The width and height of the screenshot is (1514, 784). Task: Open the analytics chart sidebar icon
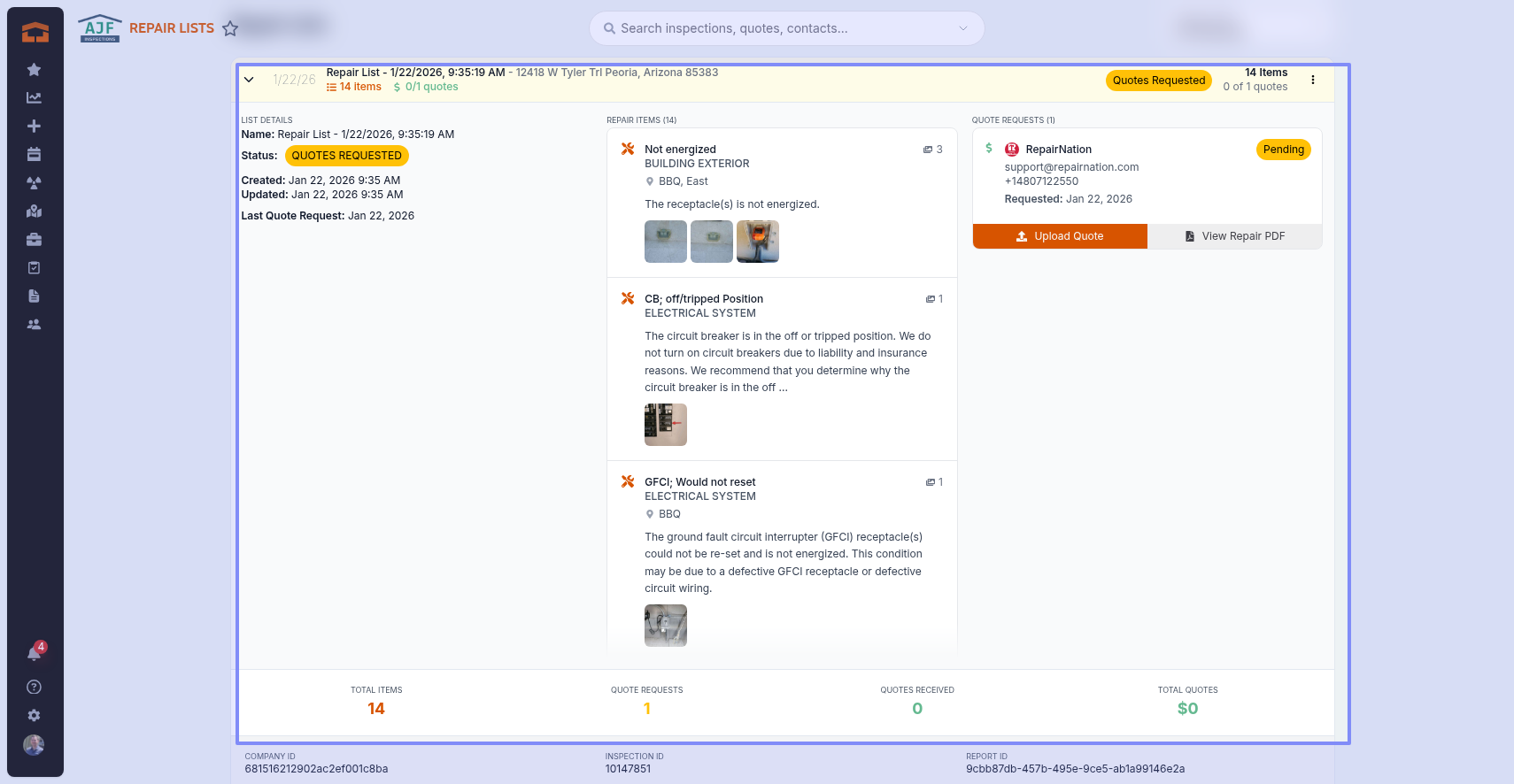point(34,98)
